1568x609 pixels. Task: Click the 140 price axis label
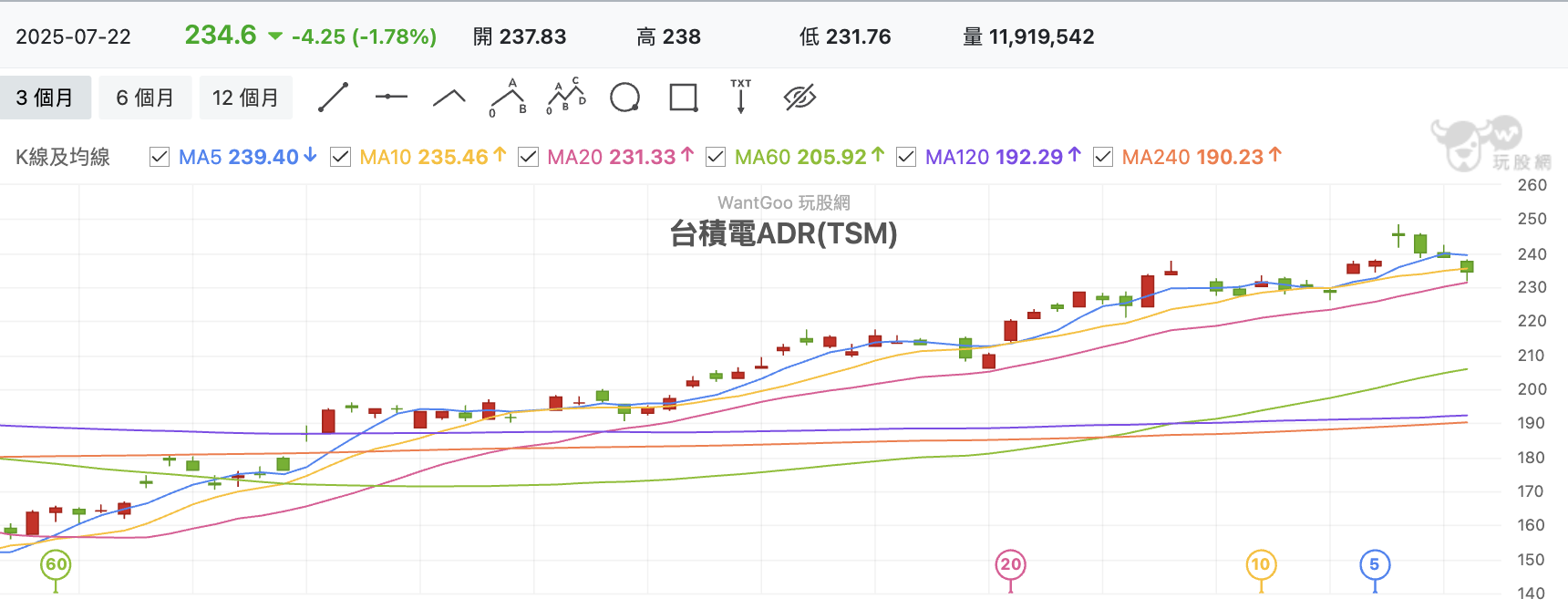coord(1532,594)
